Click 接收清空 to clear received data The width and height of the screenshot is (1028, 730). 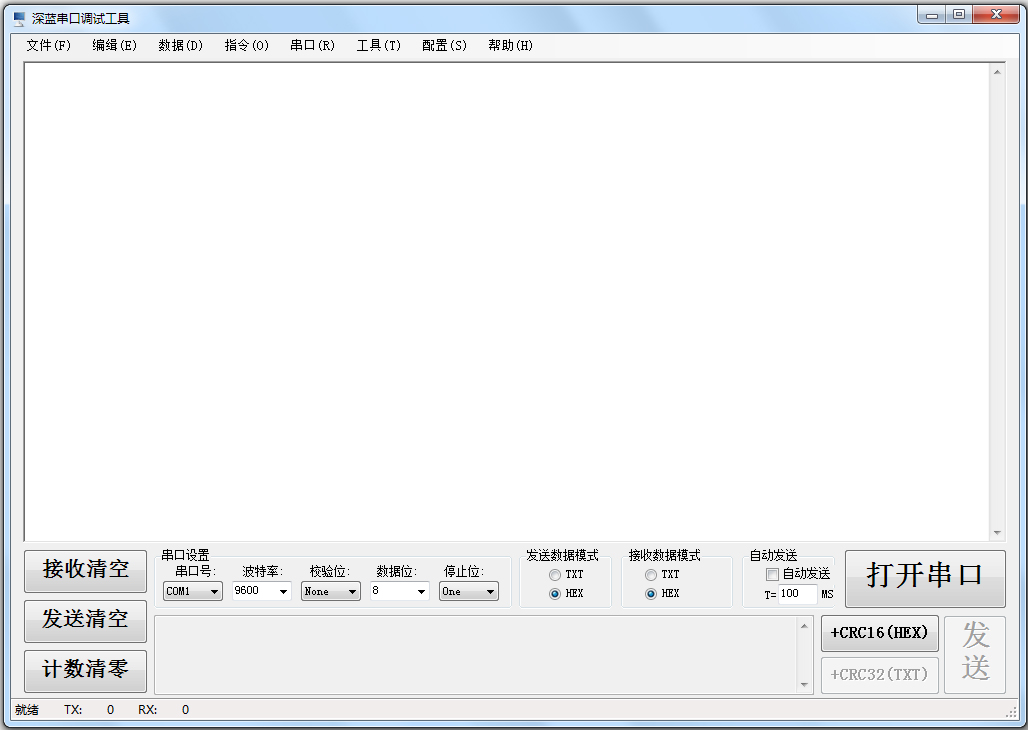[85, 571]
